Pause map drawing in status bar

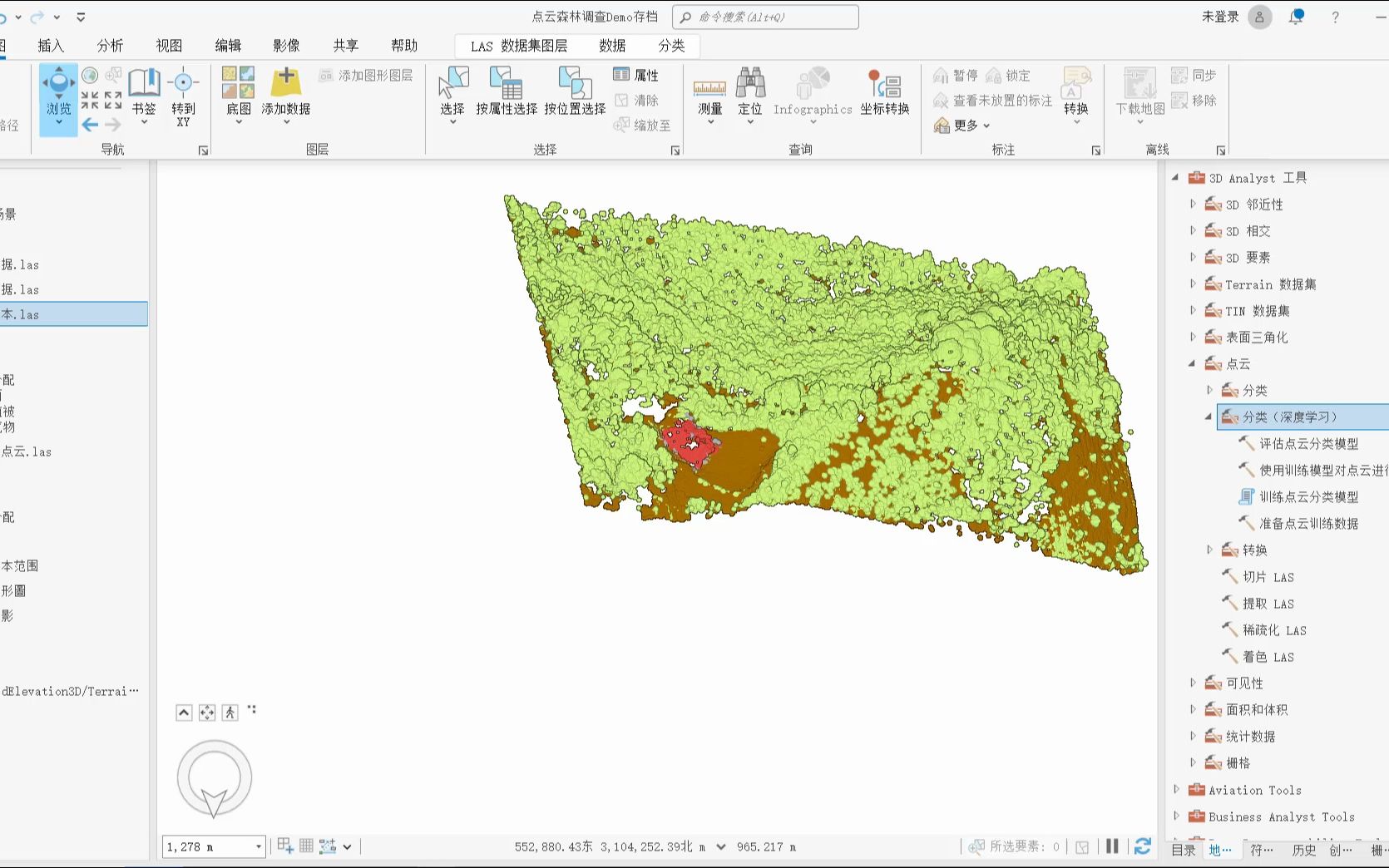click(x=1112, y=846)
